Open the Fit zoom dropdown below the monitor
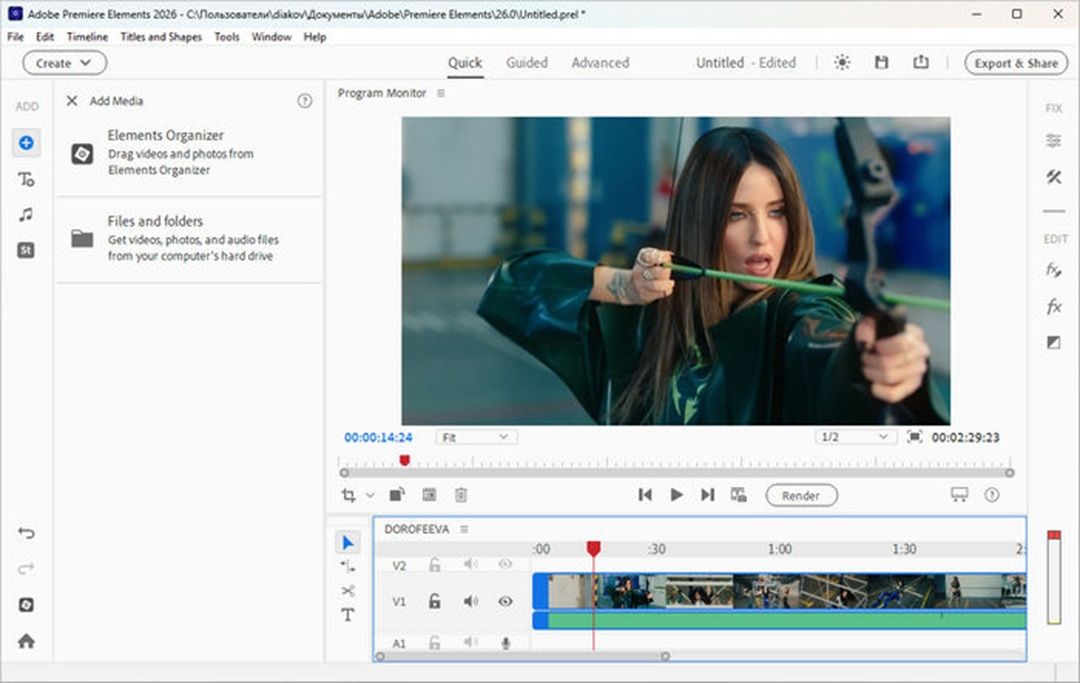 point(477,436)
